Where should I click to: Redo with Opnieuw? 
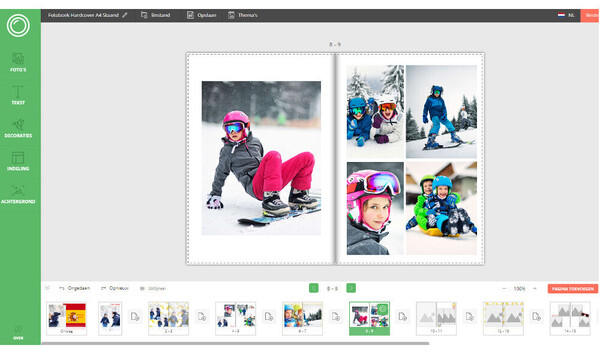(x=115, y=288)
